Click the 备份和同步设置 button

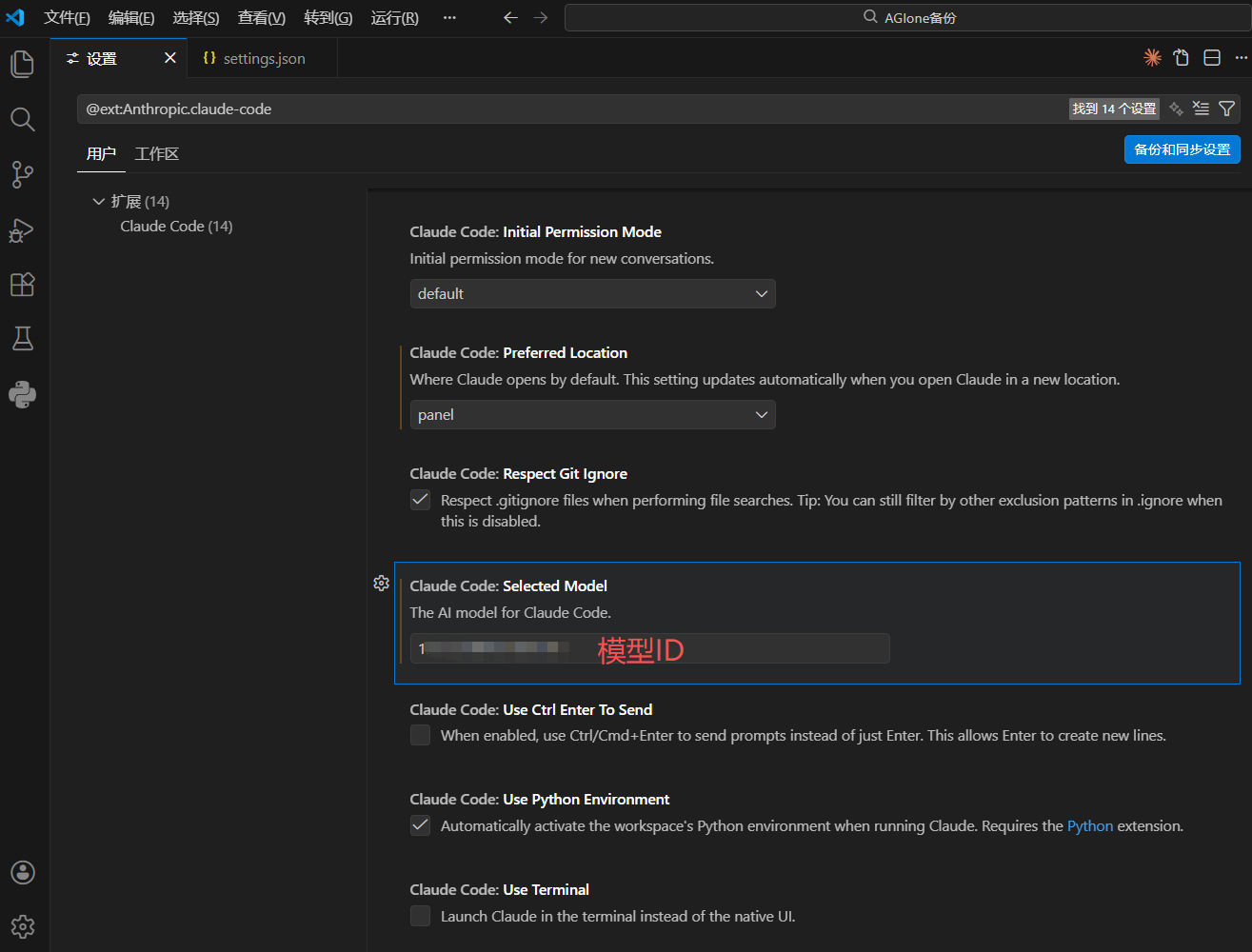click(1182, 149)
